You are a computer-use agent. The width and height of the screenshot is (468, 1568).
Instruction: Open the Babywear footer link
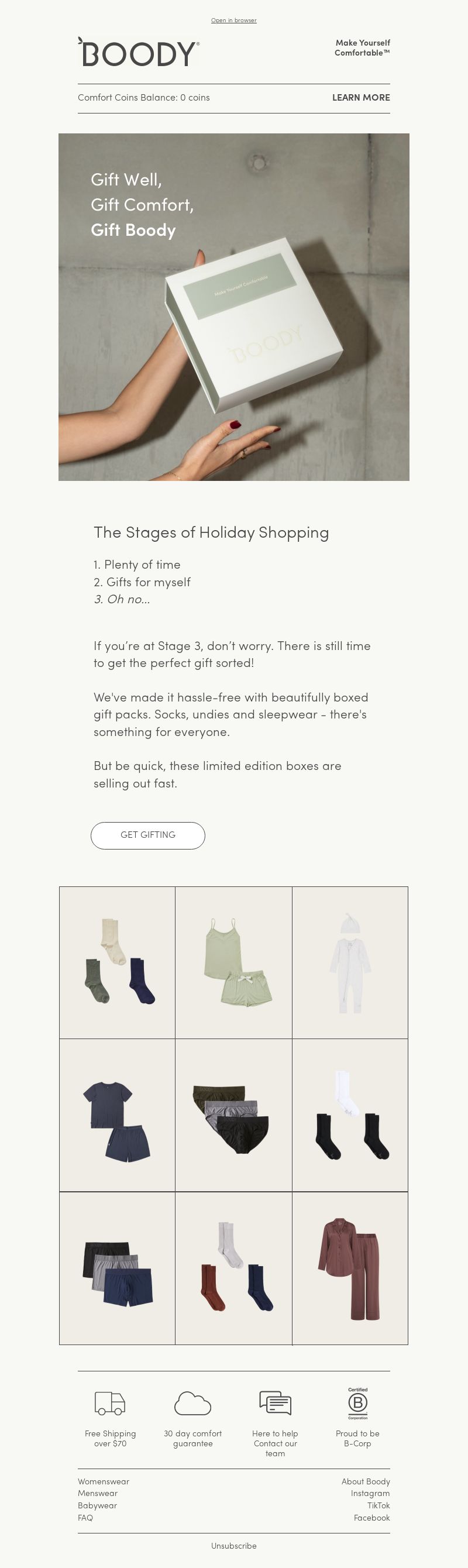pos(97,1505)
